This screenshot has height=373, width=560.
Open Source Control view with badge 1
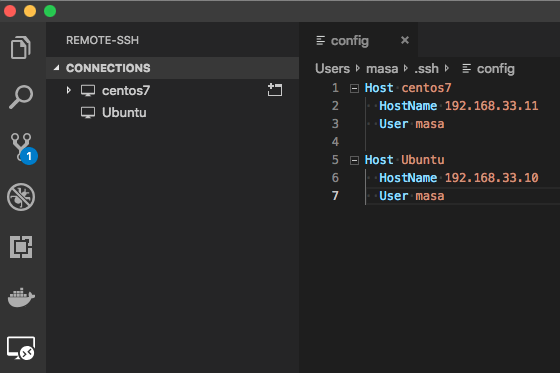24,148
